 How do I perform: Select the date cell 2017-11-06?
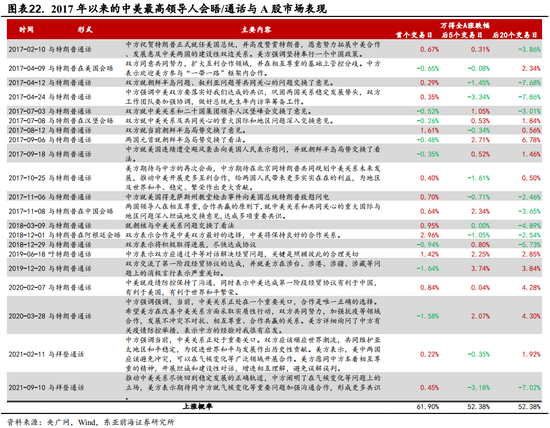coord(27,197)
